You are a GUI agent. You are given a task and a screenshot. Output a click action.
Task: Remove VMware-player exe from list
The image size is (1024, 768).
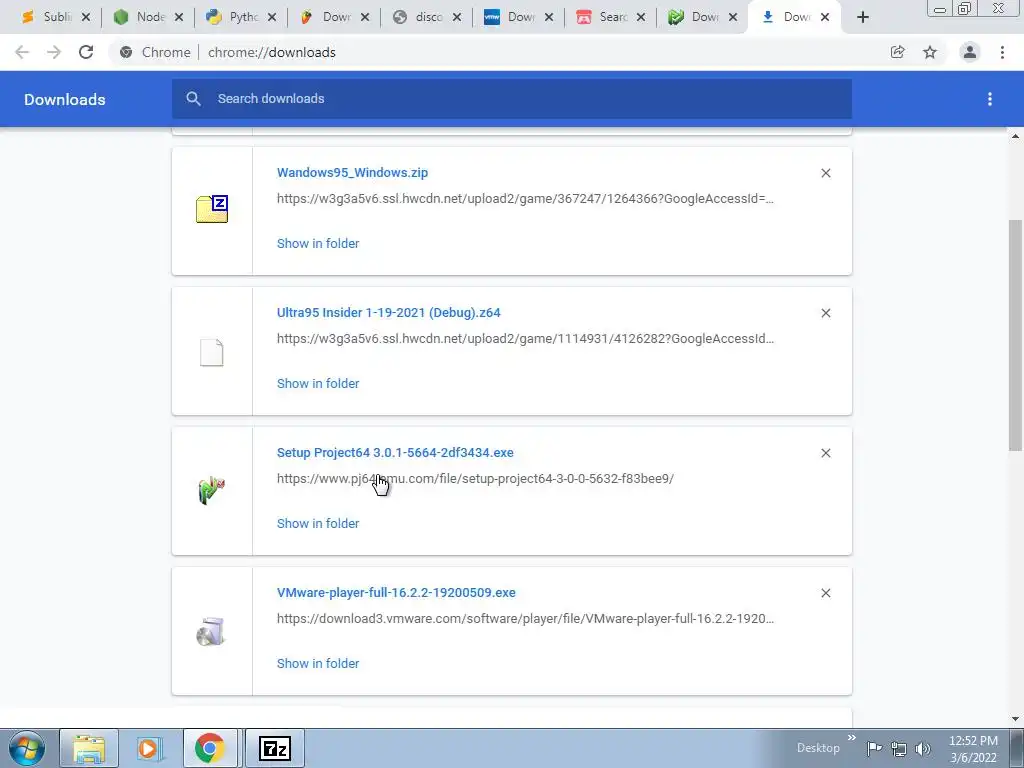tap(825, 593)
